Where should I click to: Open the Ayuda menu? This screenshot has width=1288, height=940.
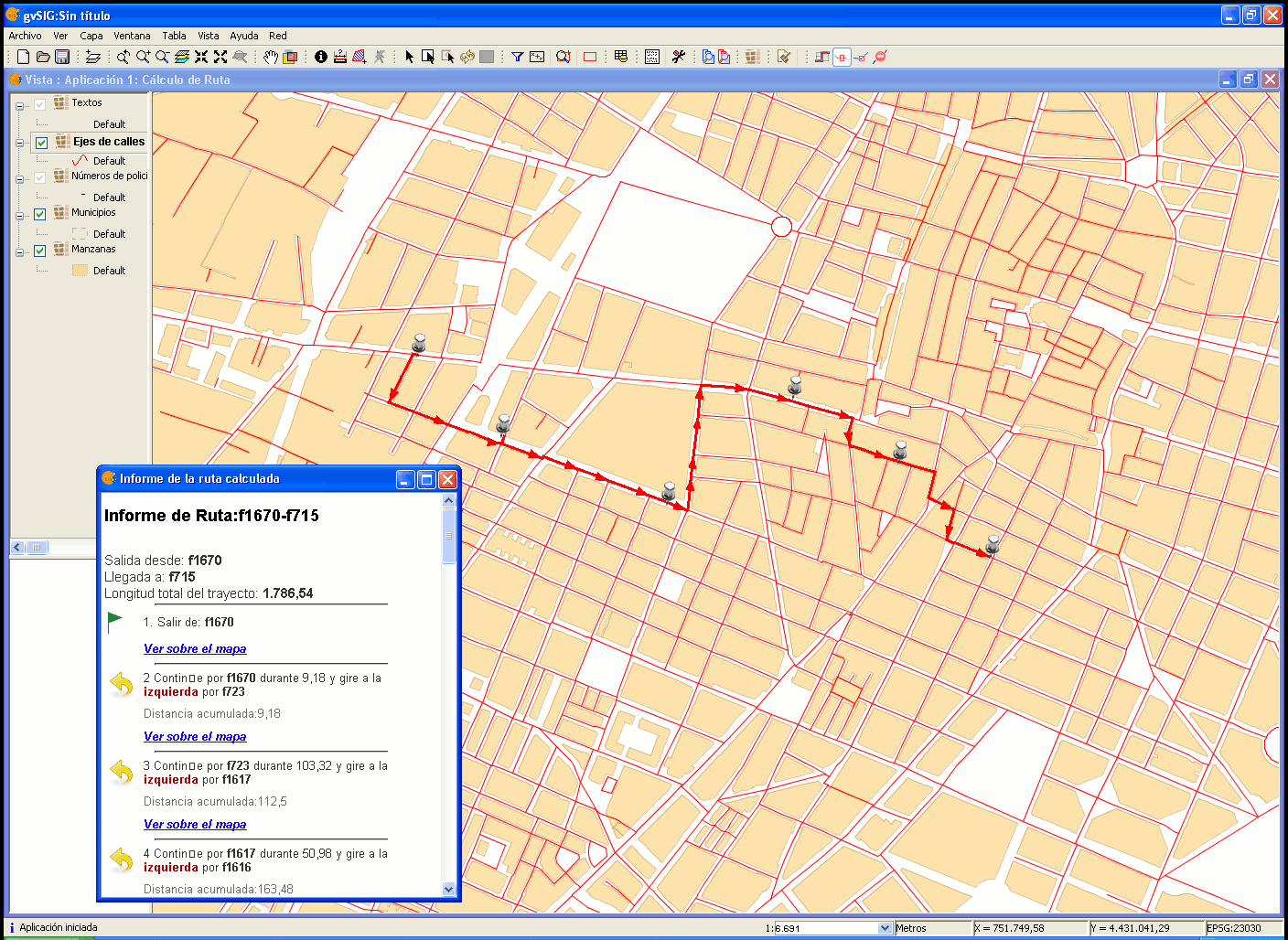click(244, 36)
